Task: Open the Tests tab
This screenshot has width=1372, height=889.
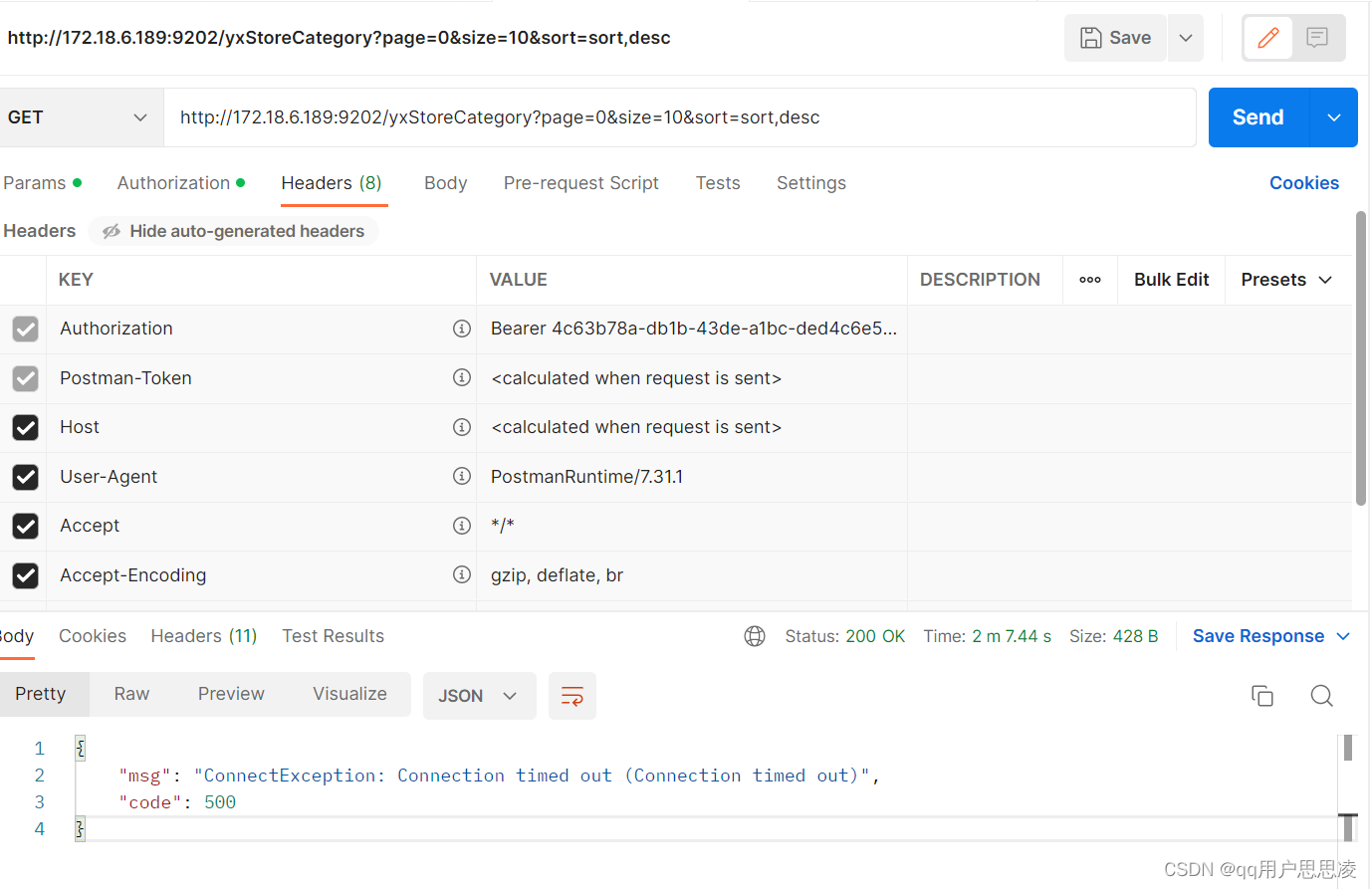Action: click(718, 183)
